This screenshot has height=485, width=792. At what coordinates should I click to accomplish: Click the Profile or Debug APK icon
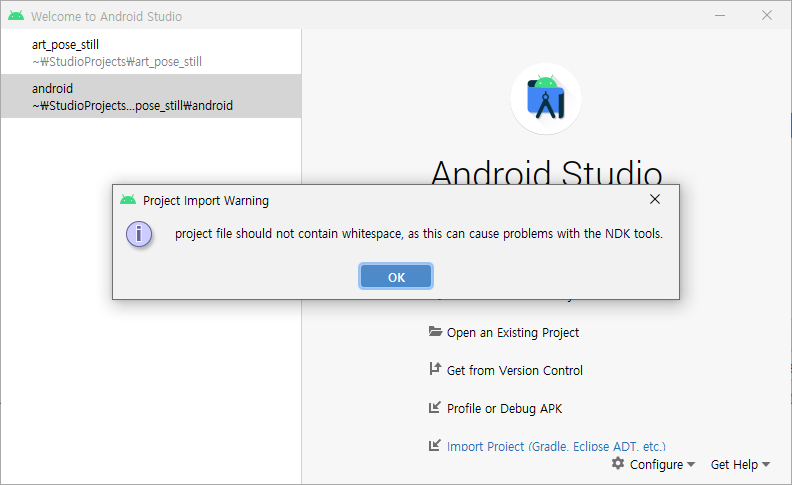(434, 407)
